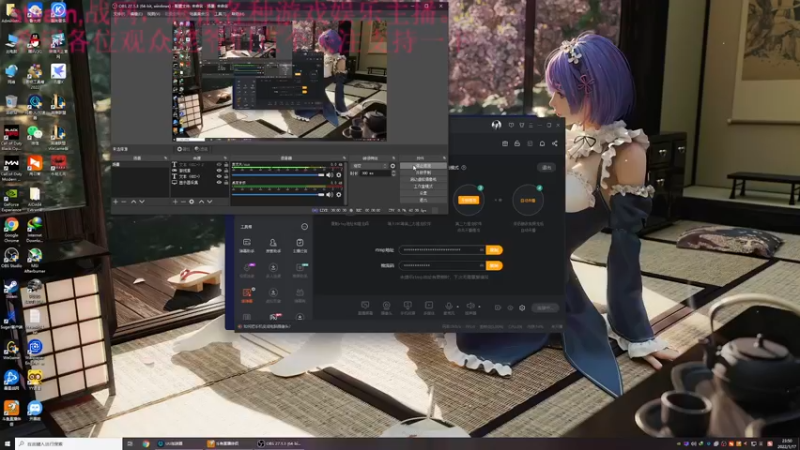Hide the second source row in OBS sources
Viewport: 800px width, 450px height.
click(x=219, y=170)
